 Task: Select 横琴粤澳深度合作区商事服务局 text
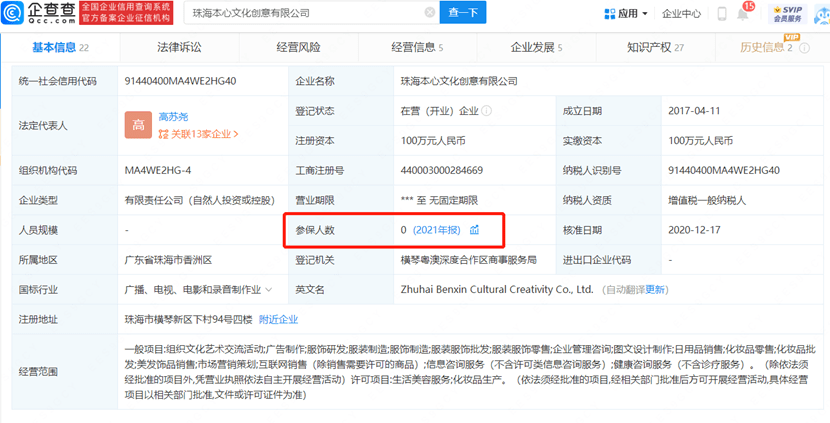(x=469, y=260)
